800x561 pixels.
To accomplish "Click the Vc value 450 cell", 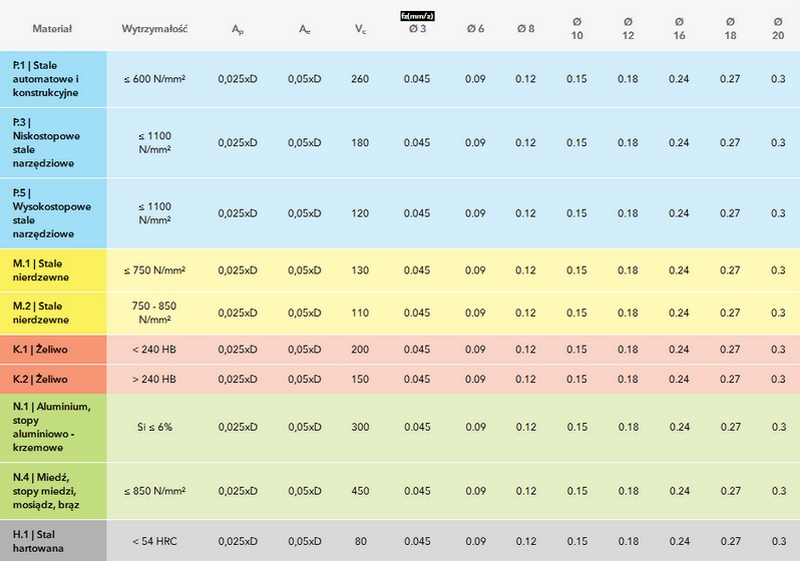I will point(360,491).
